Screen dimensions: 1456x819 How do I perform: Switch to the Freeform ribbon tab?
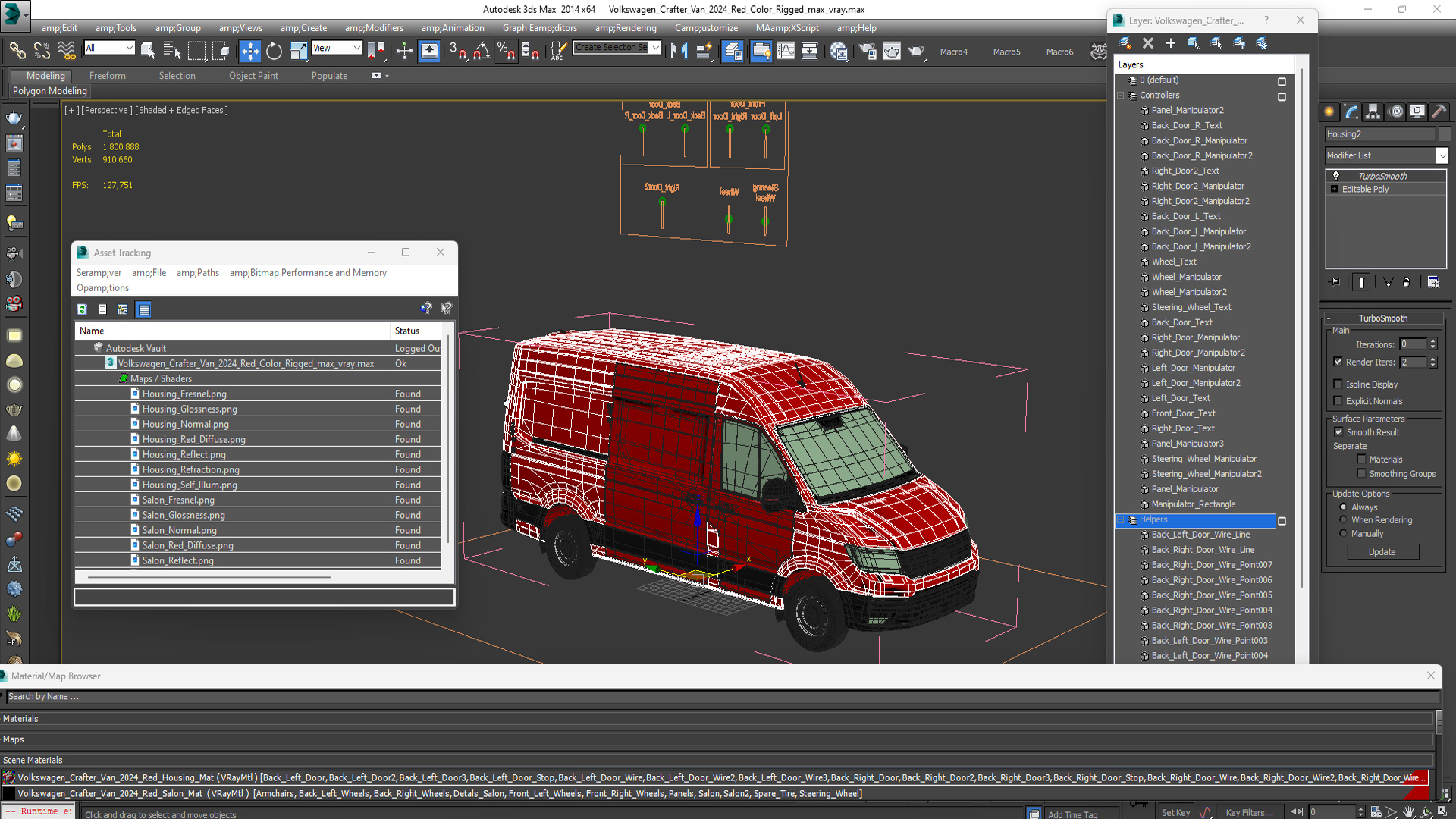click(x=108, y=76)
